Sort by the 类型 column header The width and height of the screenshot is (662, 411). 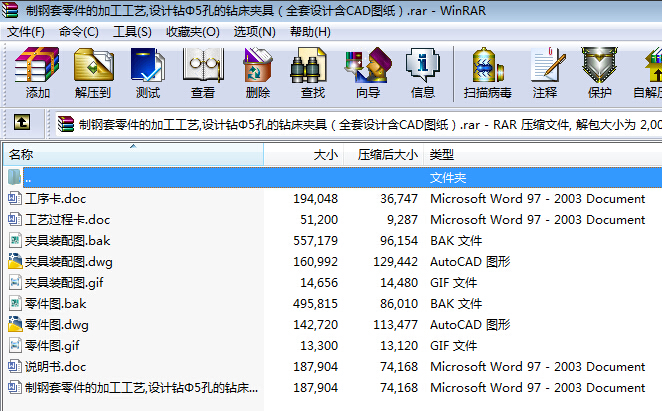pos(543,155)
